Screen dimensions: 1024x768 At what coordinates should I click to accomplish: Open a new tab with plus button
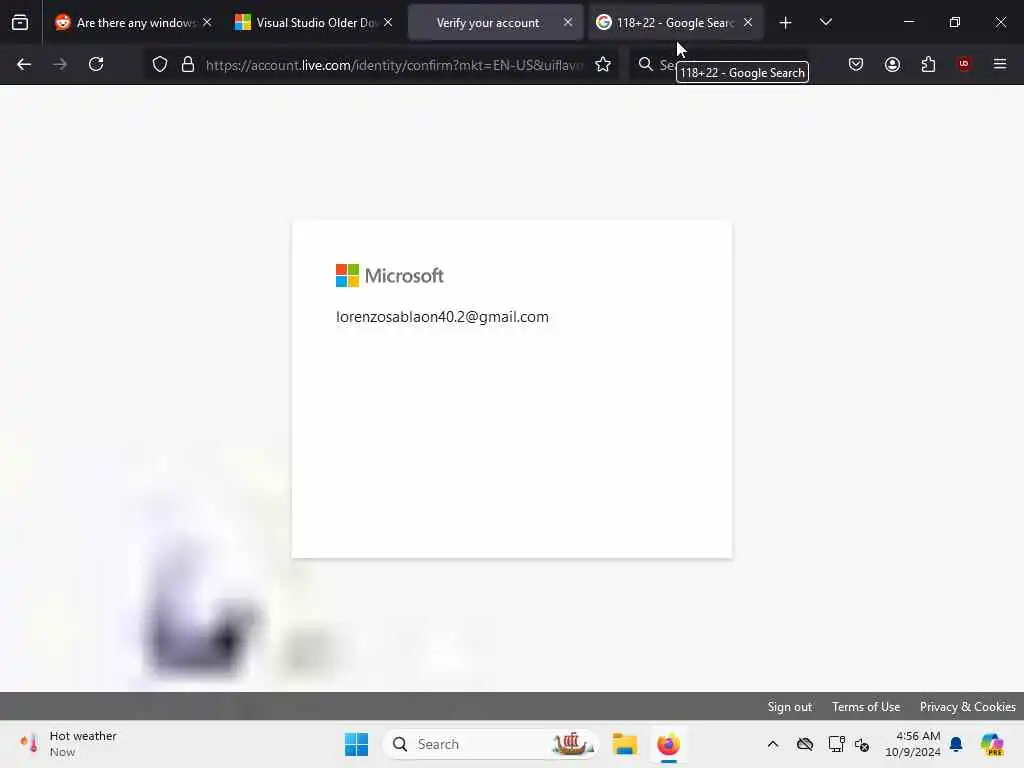[786, 23]
